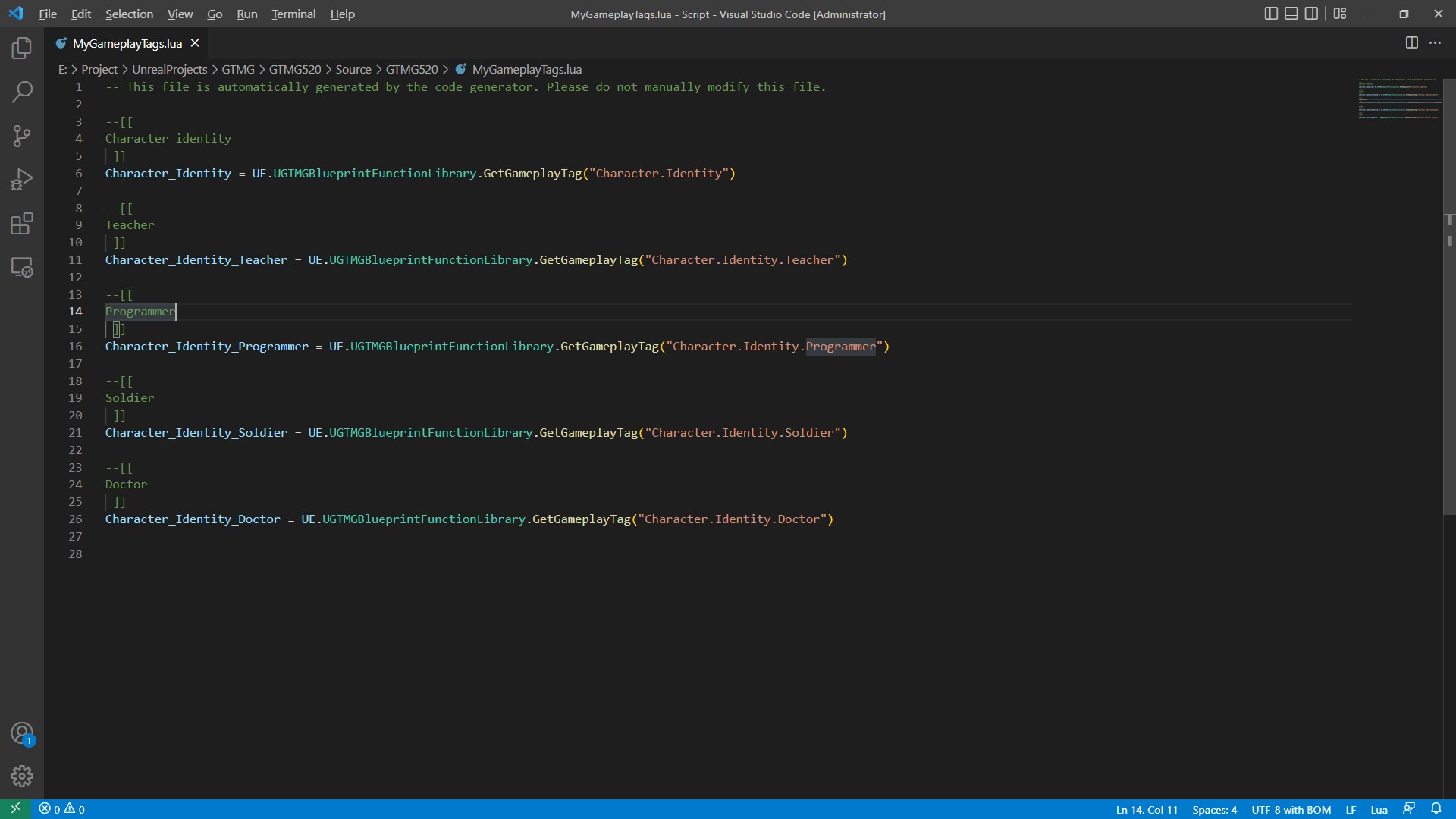Open the Extensions view icon
The width and height of the screenshot is (1456, 819).
(22, 223)
